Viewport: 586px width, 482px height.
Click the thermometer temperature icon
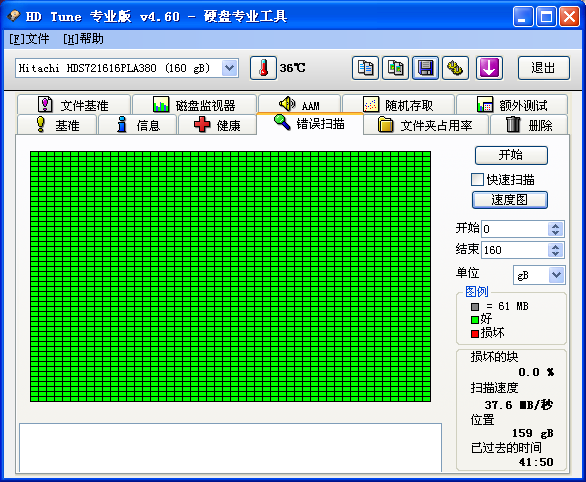pos(263,68)
